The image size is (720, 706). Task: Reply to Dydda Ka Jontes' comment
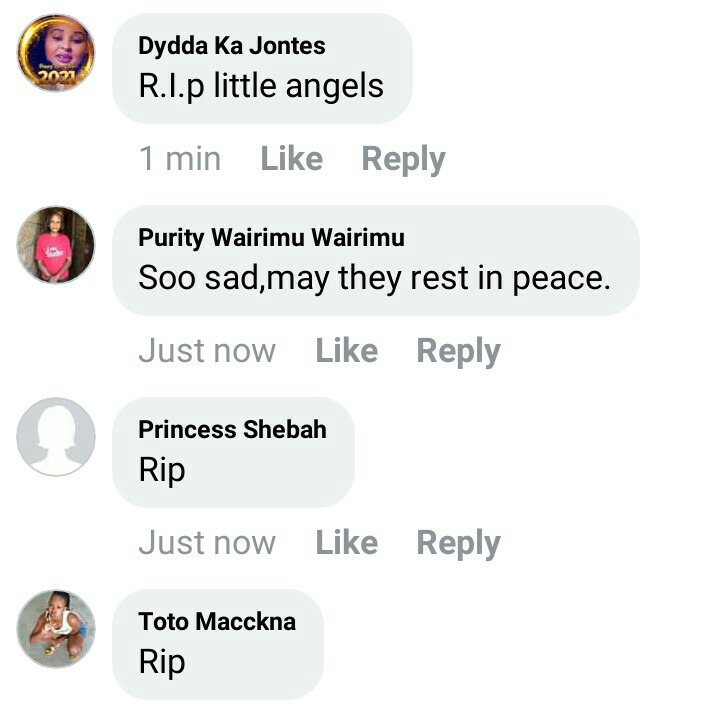pos(404,160)
